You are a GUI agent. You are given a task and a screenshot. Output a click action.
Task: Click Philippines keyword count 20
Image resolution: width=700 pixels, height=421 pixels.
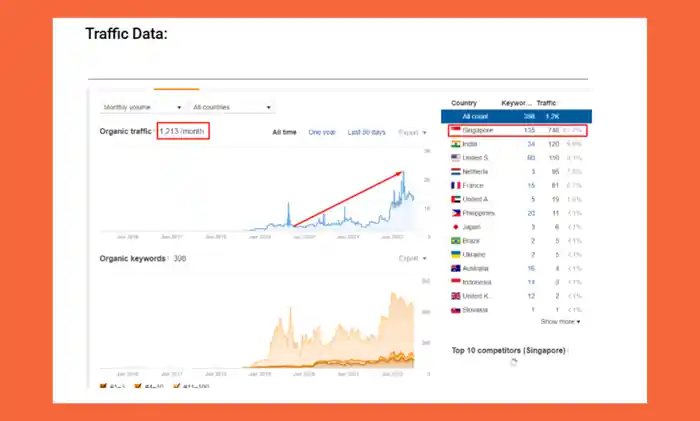[531, 213]
